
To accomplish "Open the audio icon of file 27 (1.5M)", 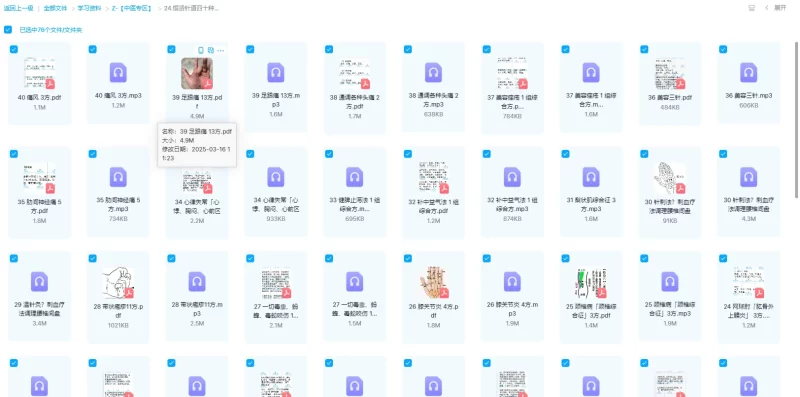I will 354,281.
